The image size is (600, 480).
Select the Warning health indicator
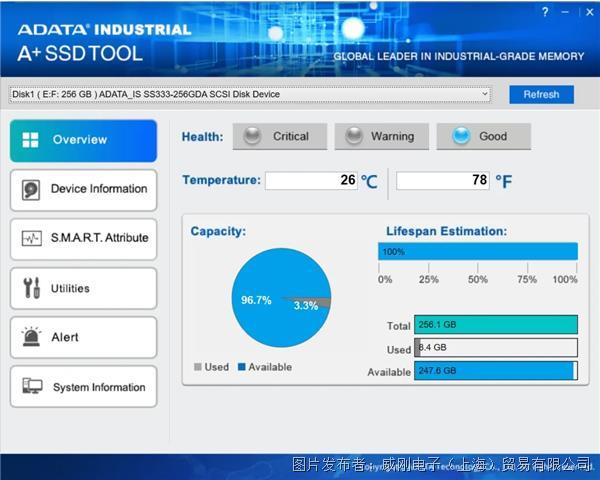pos(381,136)
